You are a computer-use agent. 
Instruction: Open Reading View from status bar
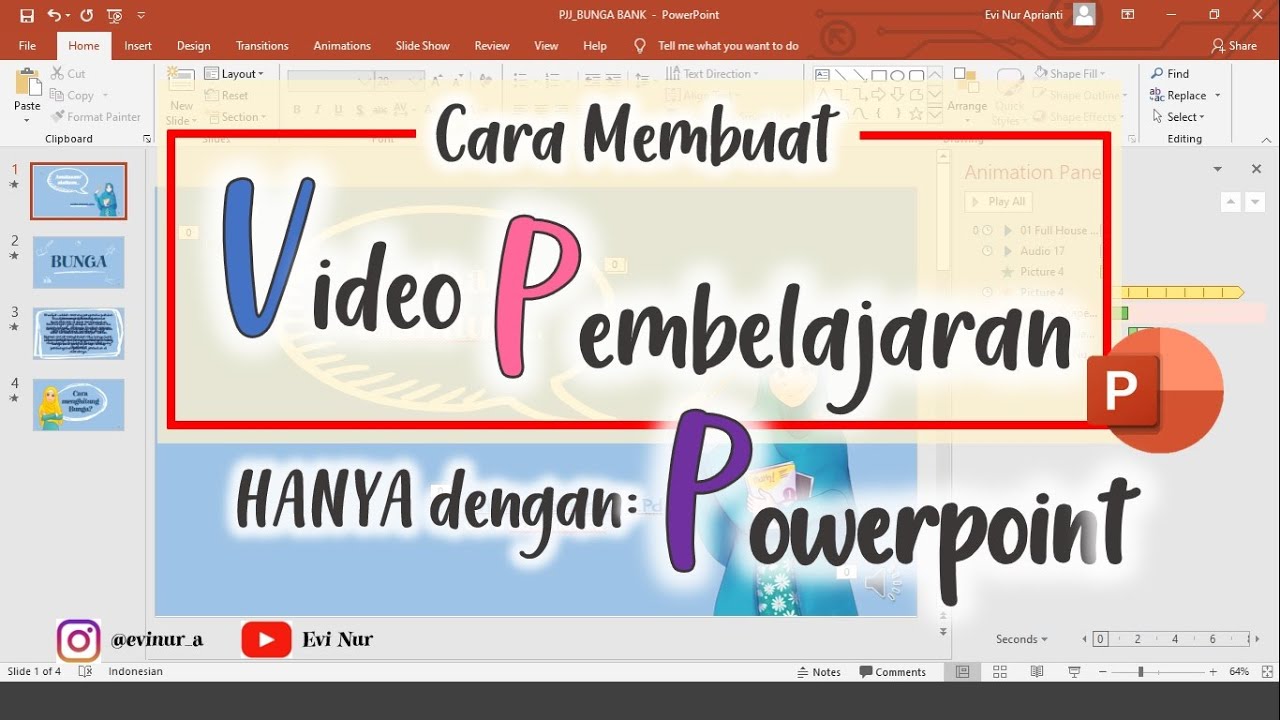coord(1037,672)
